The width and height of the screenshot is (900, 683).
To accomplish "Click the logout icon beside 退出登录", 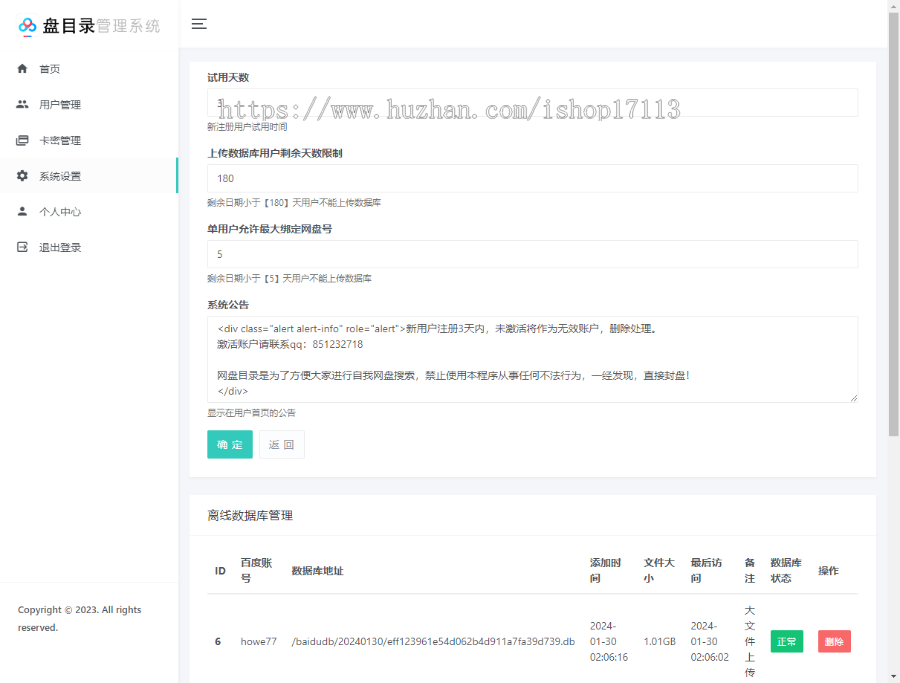I will click(x=22, y=247).
